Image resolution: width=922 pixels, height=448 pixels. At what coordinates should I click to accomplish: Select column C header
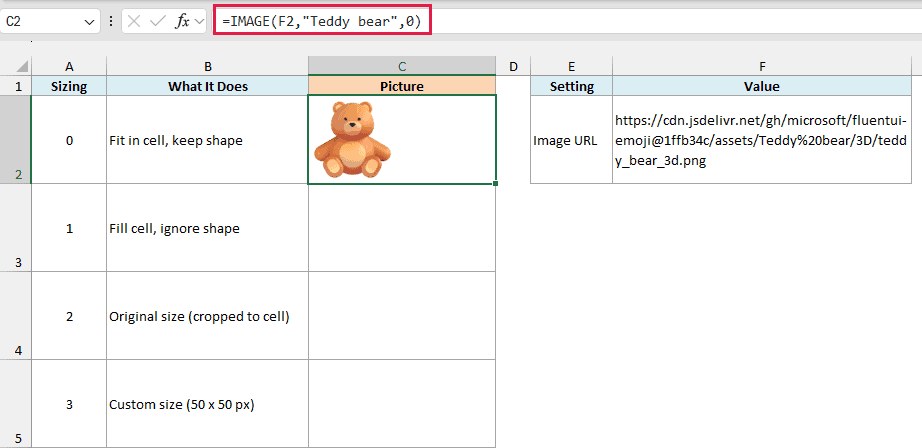tap(402, 66)
